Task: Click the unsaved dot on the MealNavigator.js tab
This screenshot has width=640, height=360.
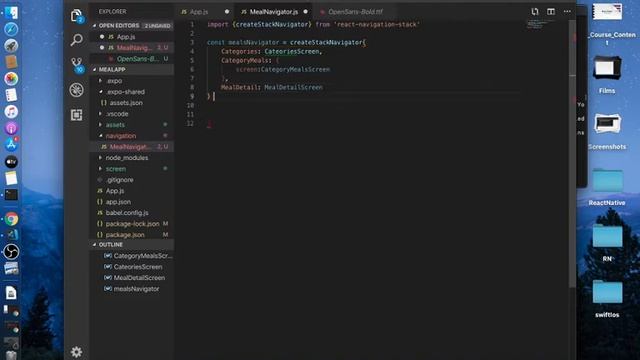Action: click(305, 12)
